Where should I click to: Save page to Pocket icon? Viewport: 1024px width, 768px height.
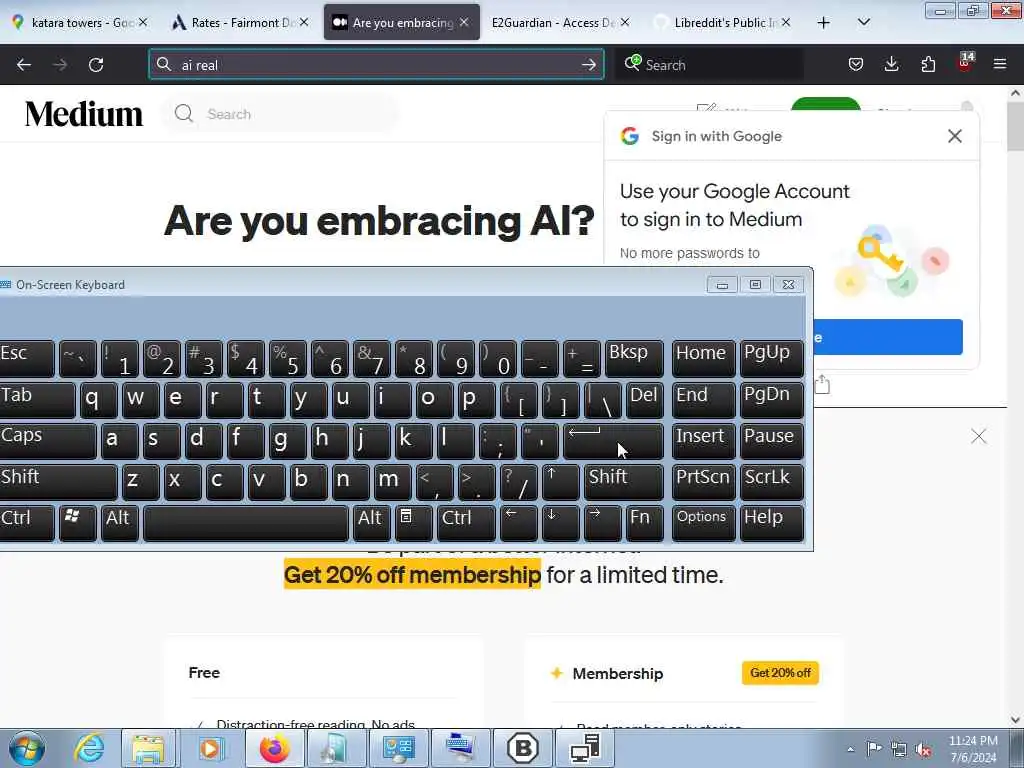(x=856, y=65)
